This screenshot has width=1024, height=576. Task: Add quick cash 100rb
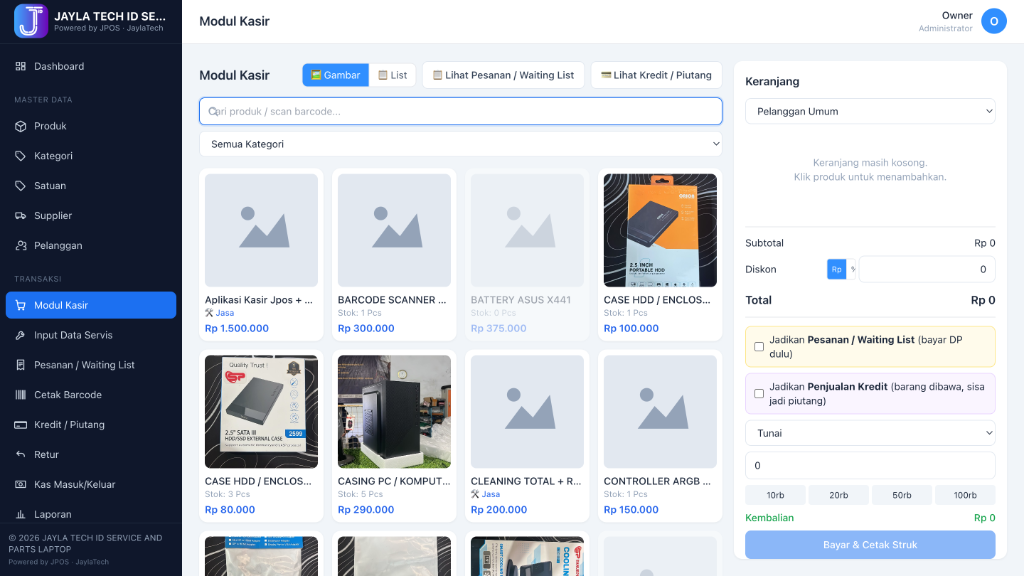coord(965,495)
